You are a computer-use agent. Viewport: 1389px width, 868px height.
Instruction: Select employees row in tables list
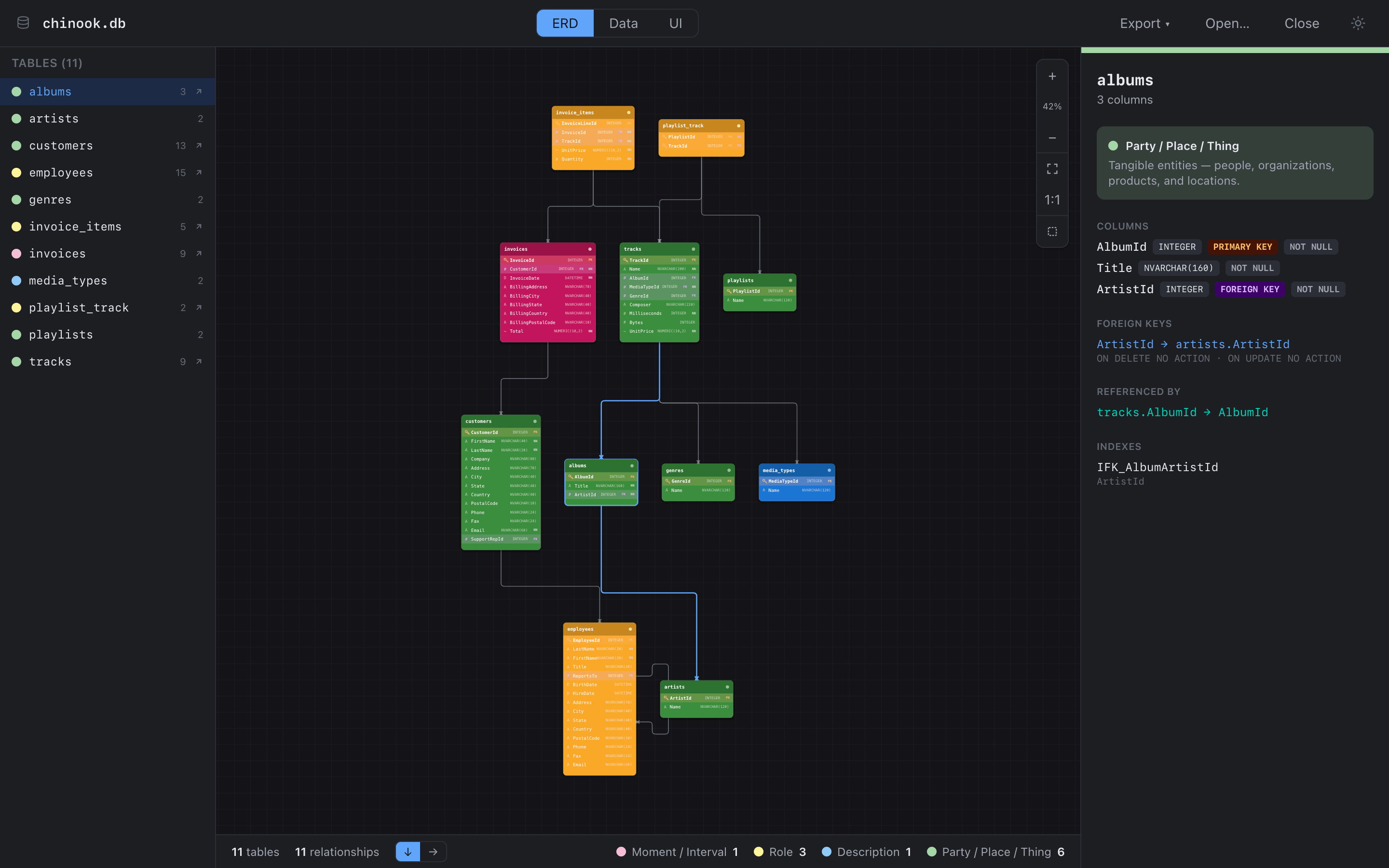(x=108, y=172)
